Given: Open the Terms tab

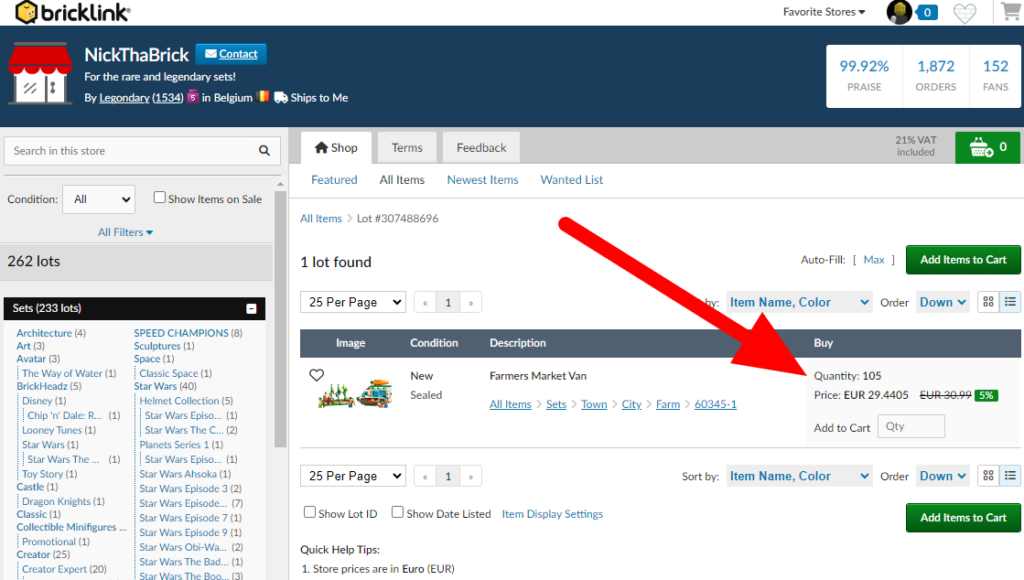Looking at the screenshot, I should 406,148.
